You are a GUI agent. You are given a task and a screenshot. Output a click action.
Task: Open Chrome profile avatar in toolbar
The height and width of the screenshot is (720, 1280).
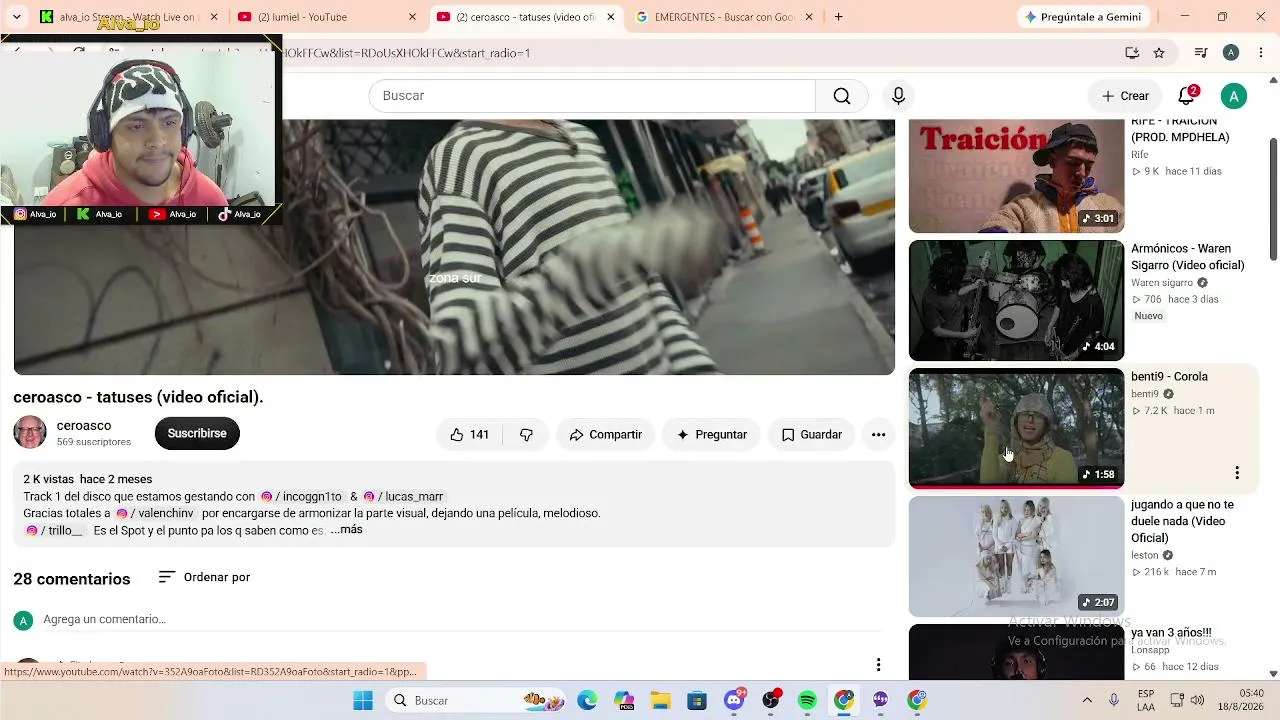pos(1231,53)
